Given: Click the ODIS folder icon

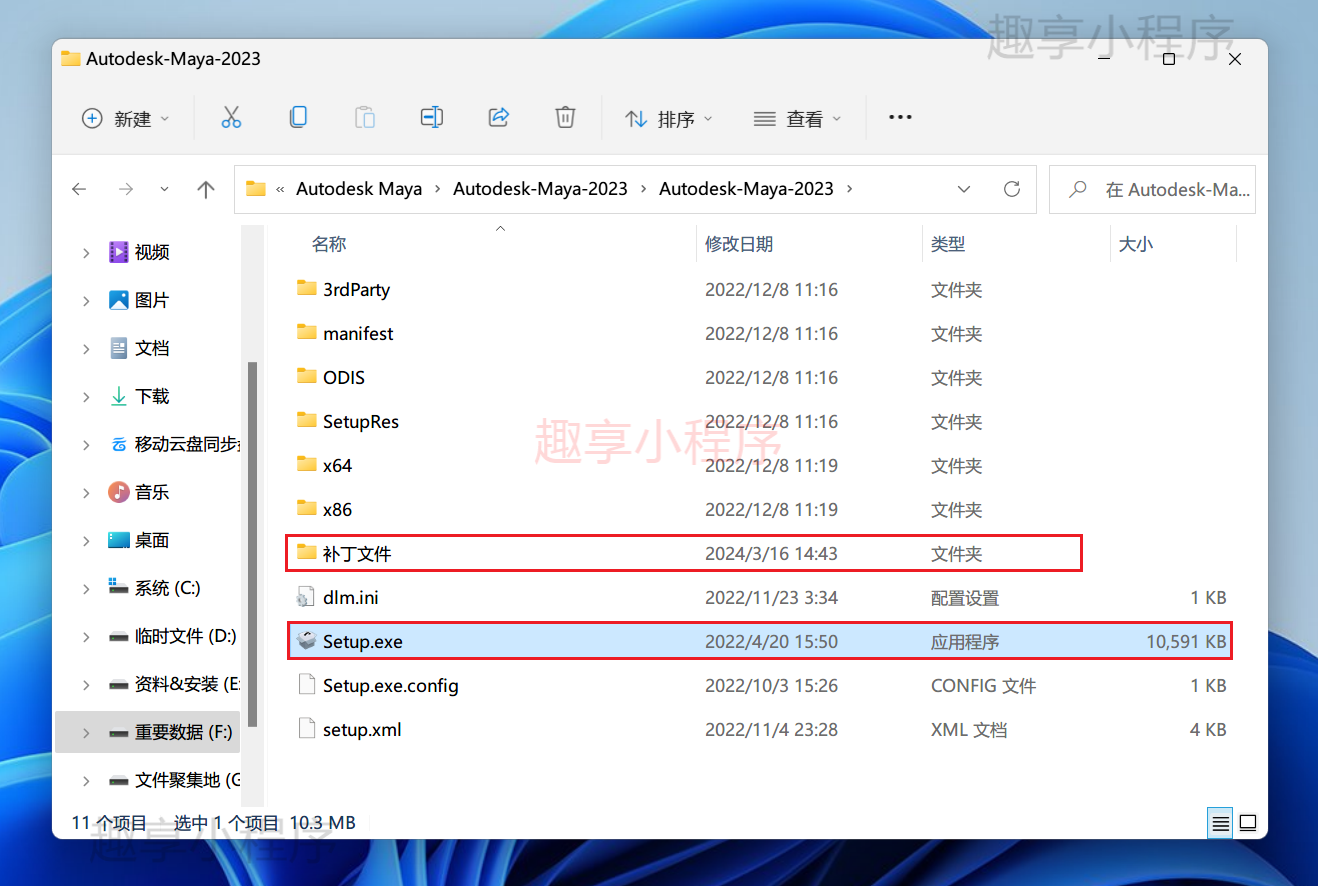Looking at the screenshot, I should tap(307, 377).
